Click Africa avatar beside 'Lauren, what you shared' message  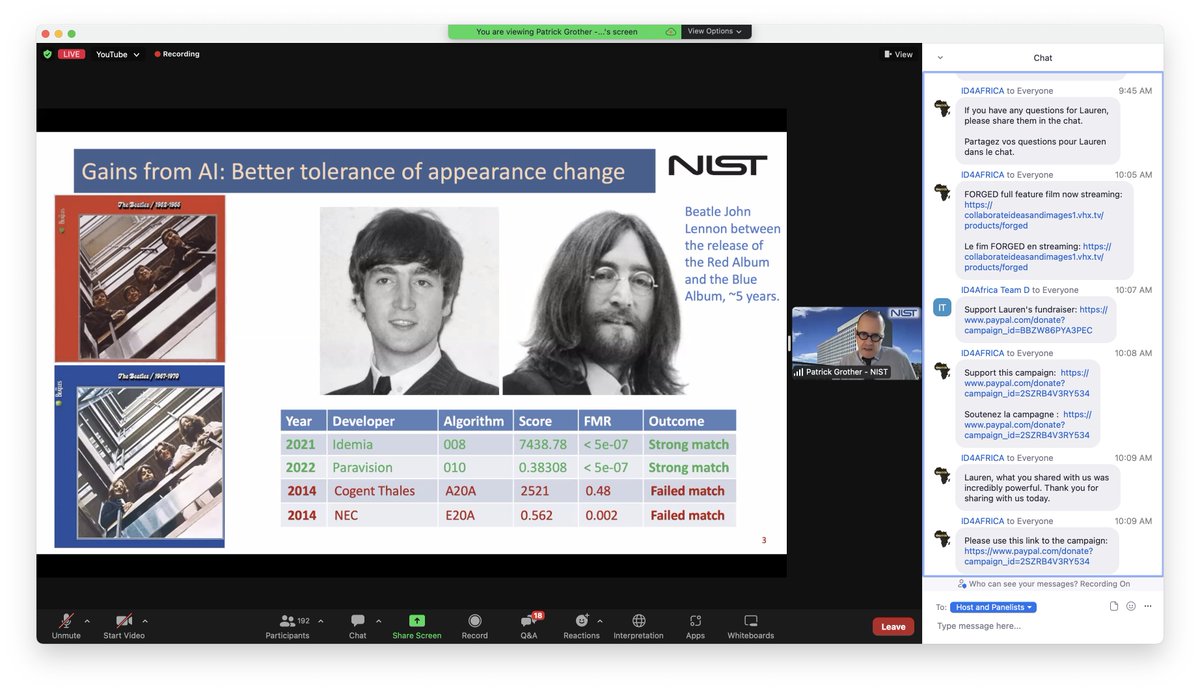point(942,476)
